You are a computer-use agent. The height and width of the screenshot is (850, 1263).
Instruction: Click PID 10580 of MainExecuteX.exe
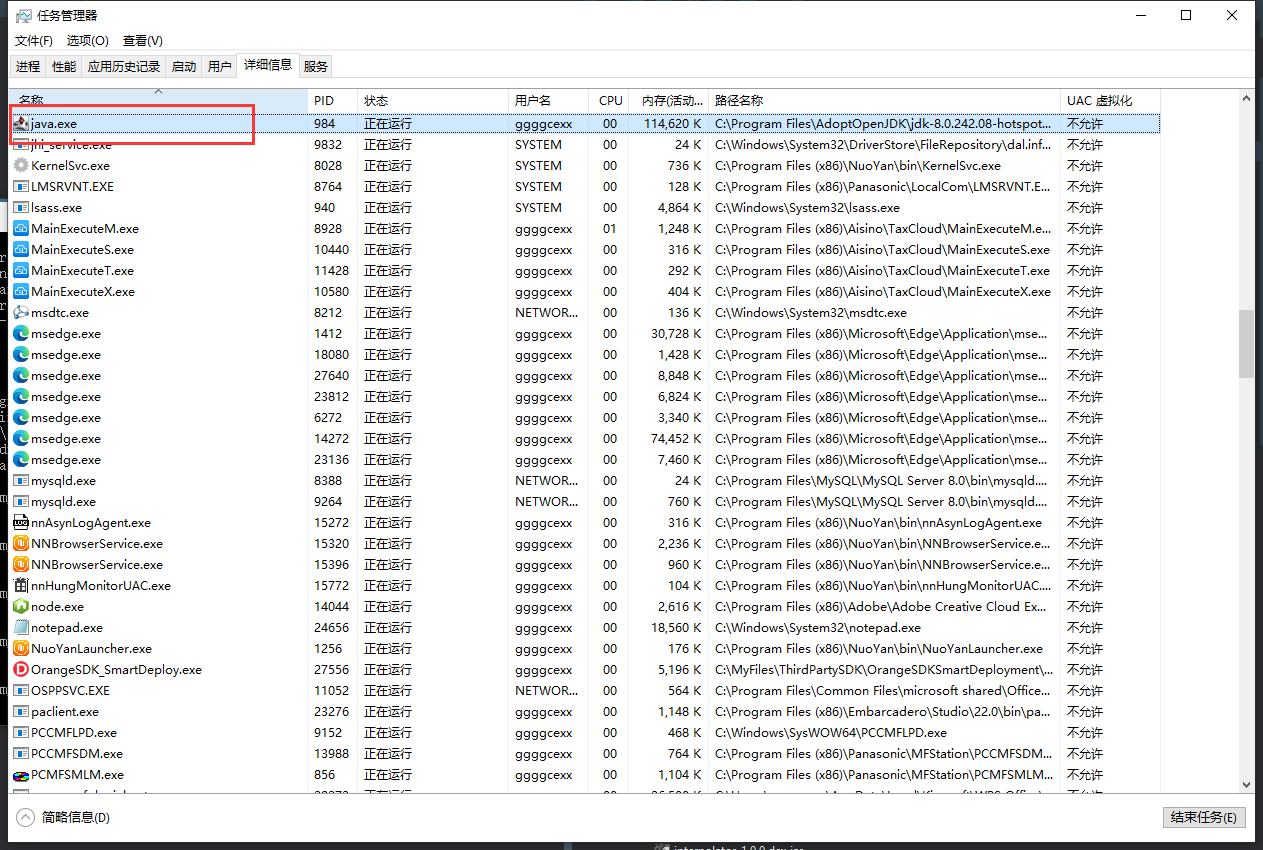point(330,292)
